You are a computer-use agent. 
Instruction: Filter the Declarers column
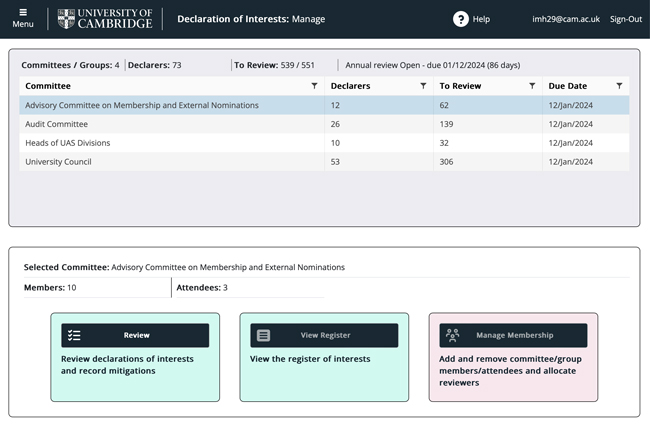click(423, 86)
